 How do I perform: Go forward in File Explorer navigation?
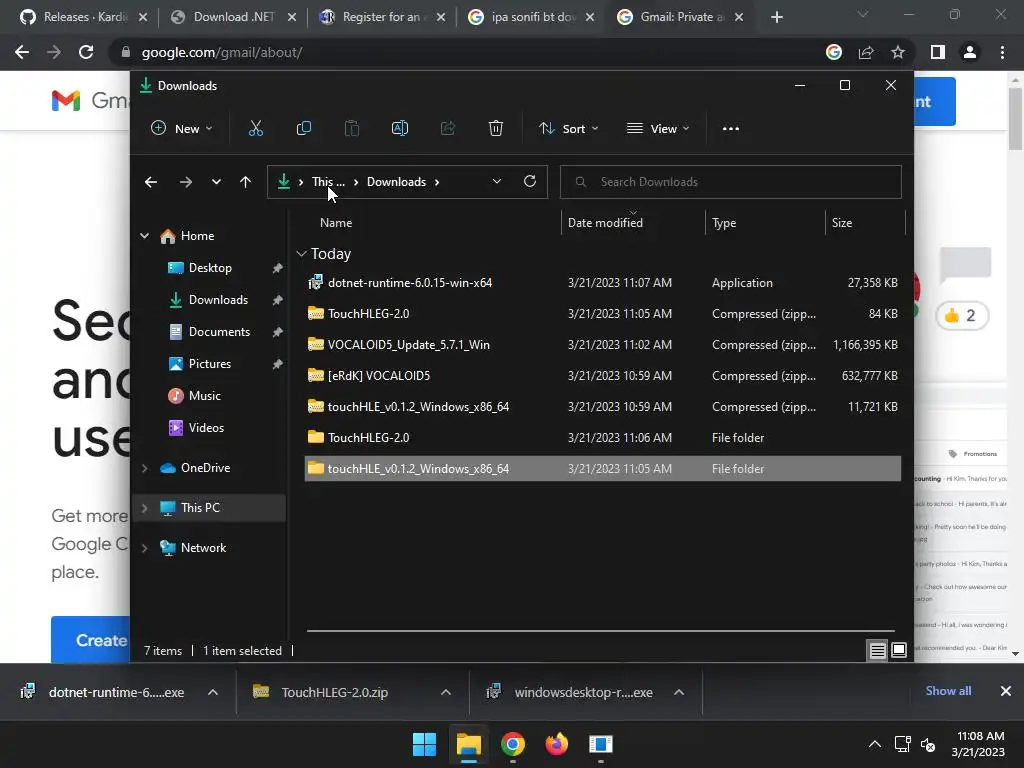(x=185, y=182)
